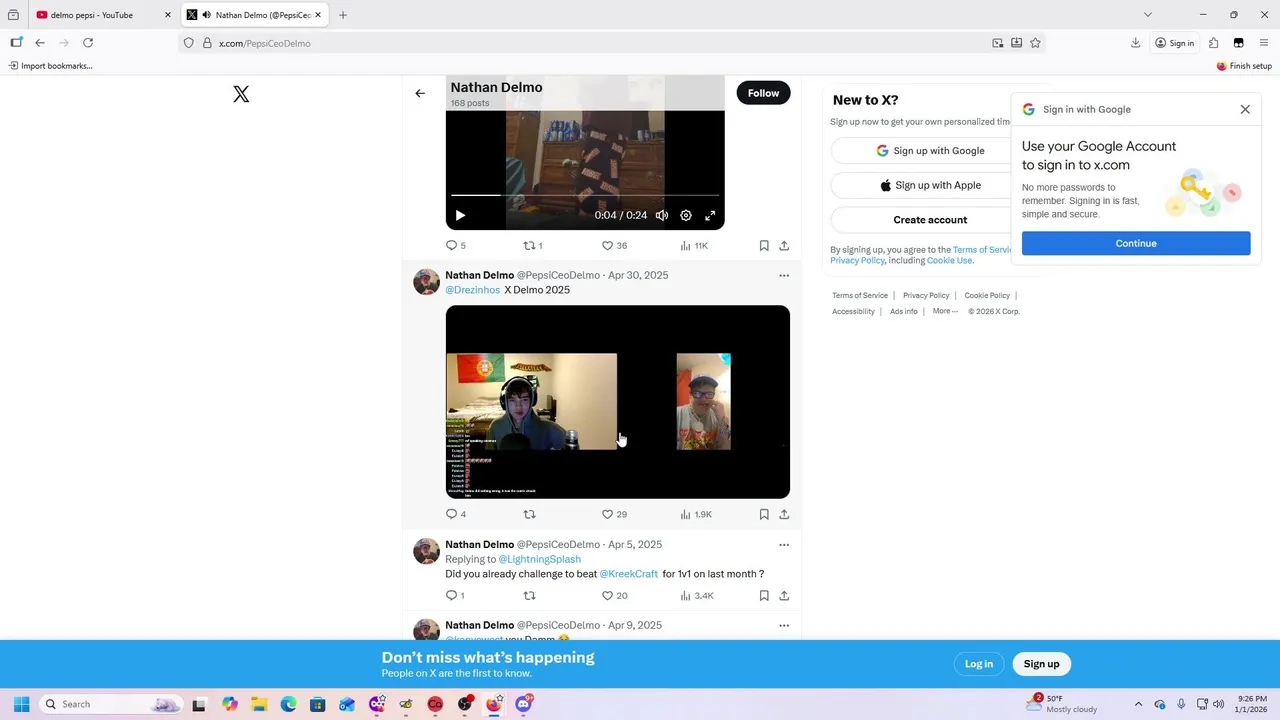This screenshot has width=1280, height=720.
Task: Bookmark this page with the star icon
Action: pyautogui.click(x=1035, y=43)
